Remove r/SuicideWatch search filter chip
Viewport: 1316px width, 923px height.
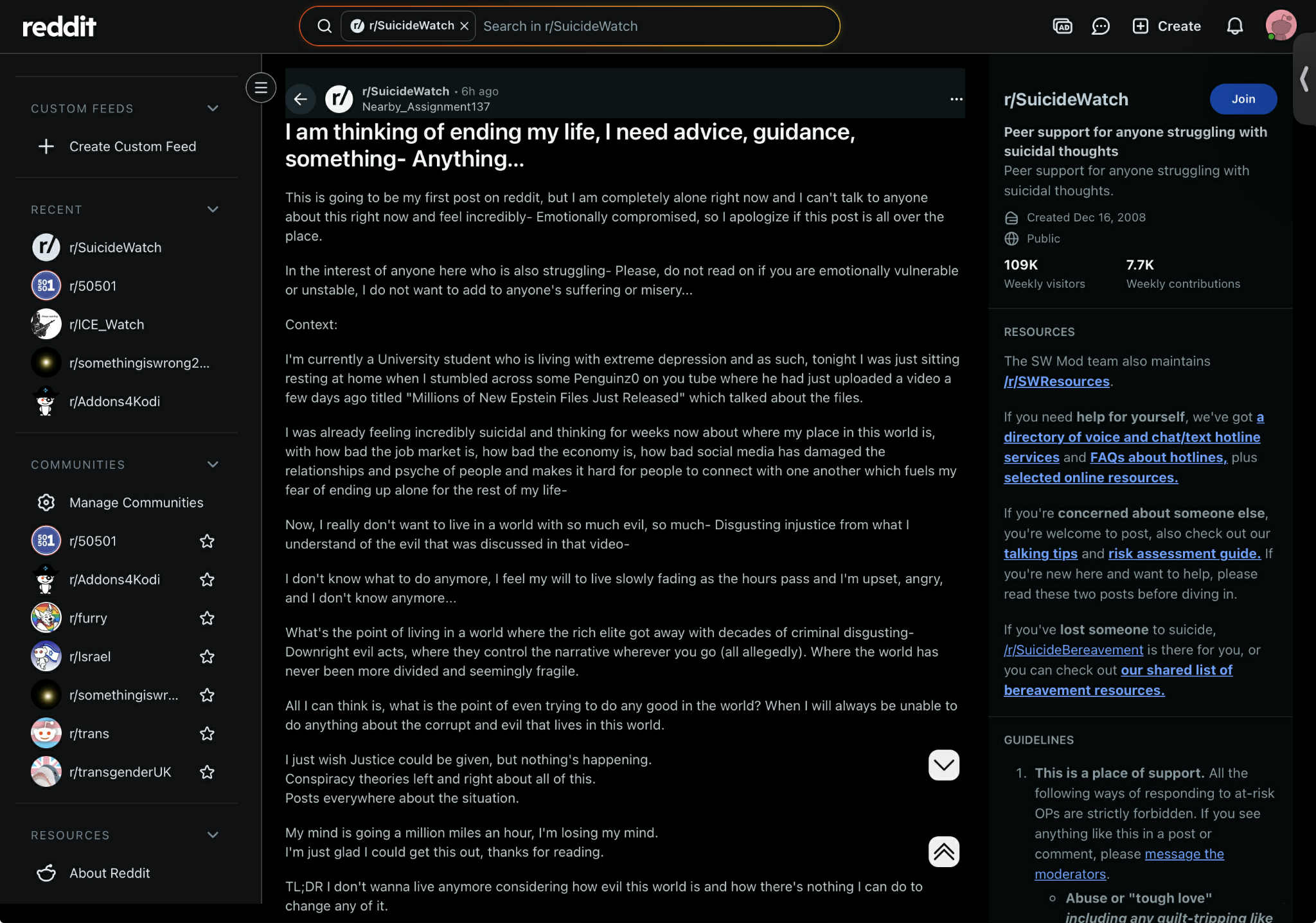click(465, 26)
